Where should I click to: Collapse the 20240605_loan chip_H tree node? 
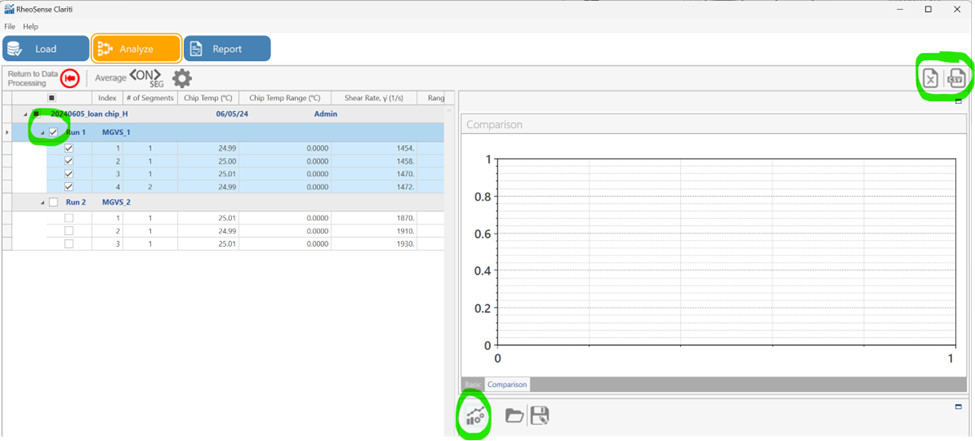[25, 114]
